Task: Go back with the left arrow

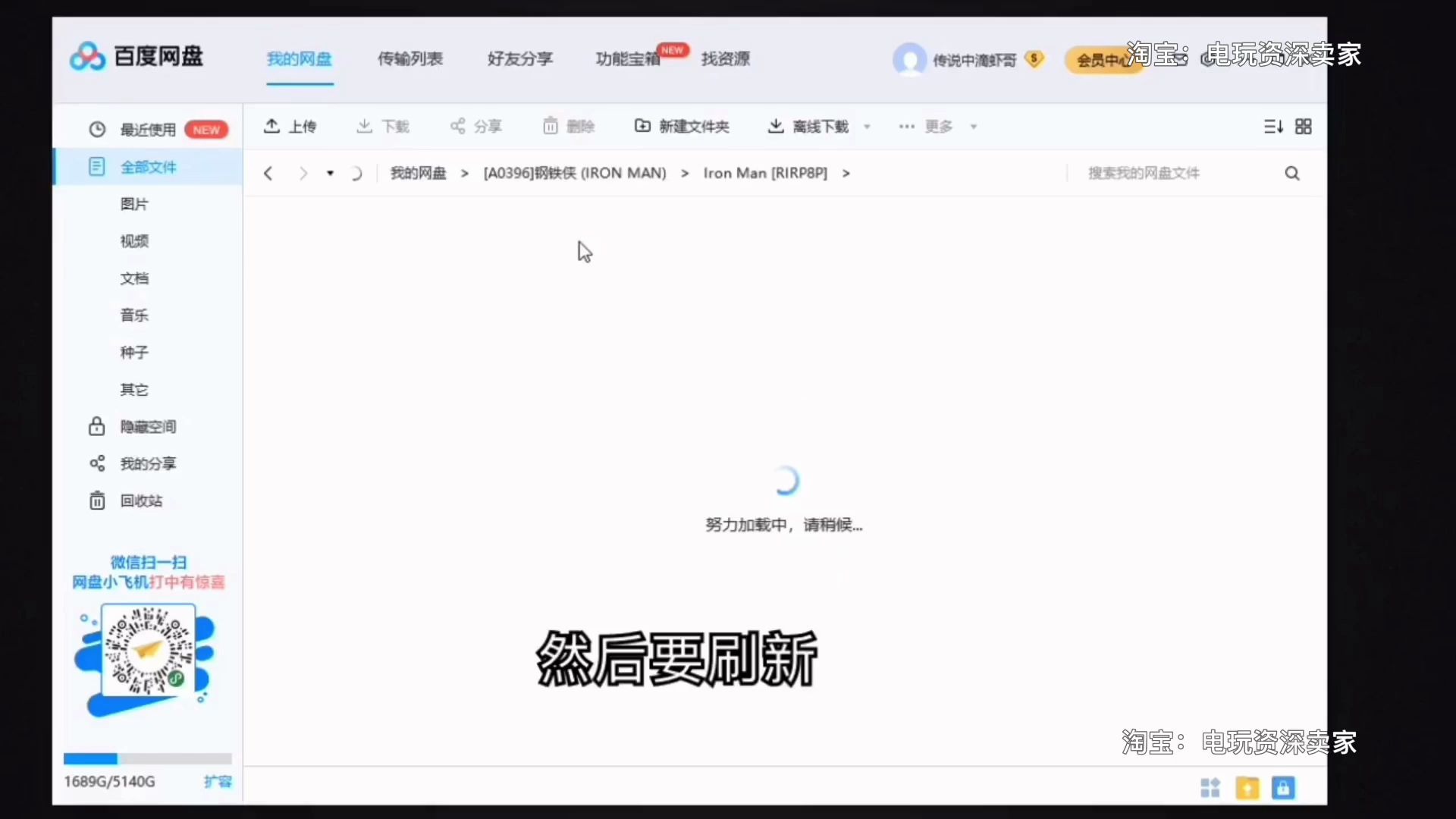Action: (268, 174)
